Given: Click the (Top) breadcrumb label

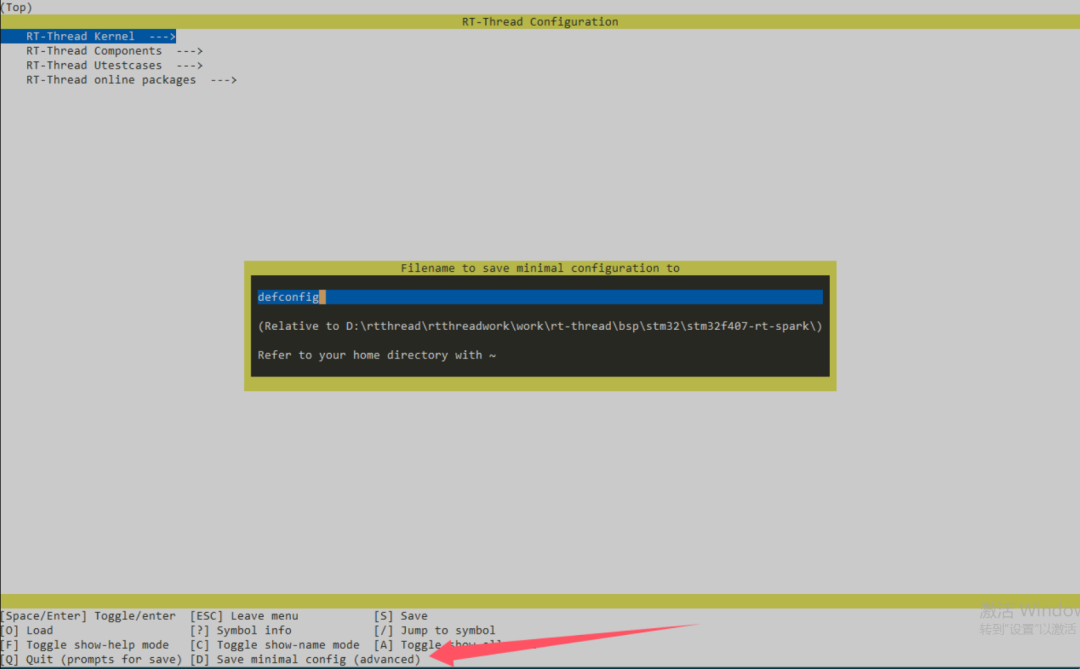Looking at the screenshot, I should (17, 7).
